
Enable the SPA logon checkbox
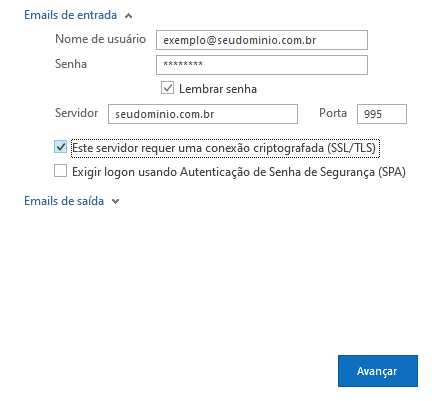pyautogui.click(x=61, y=171)
